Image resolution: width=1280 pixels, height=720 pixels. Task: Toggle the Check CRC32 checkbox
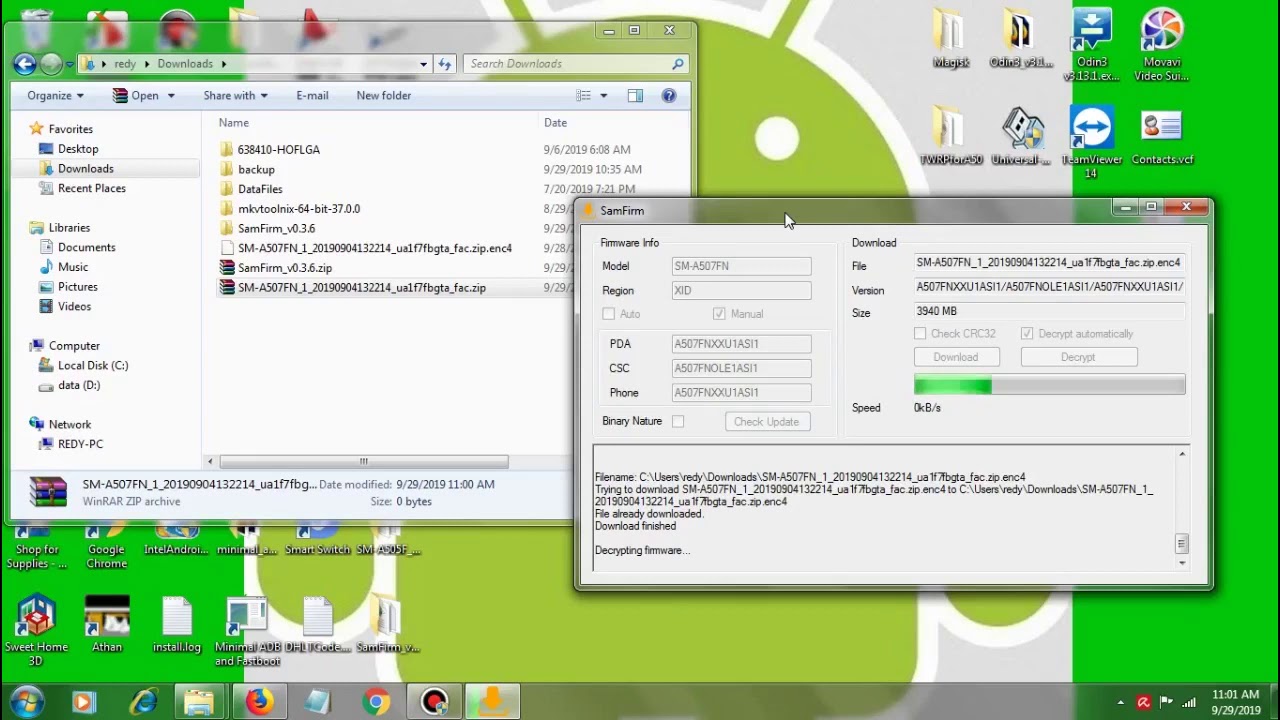[920, 334]
